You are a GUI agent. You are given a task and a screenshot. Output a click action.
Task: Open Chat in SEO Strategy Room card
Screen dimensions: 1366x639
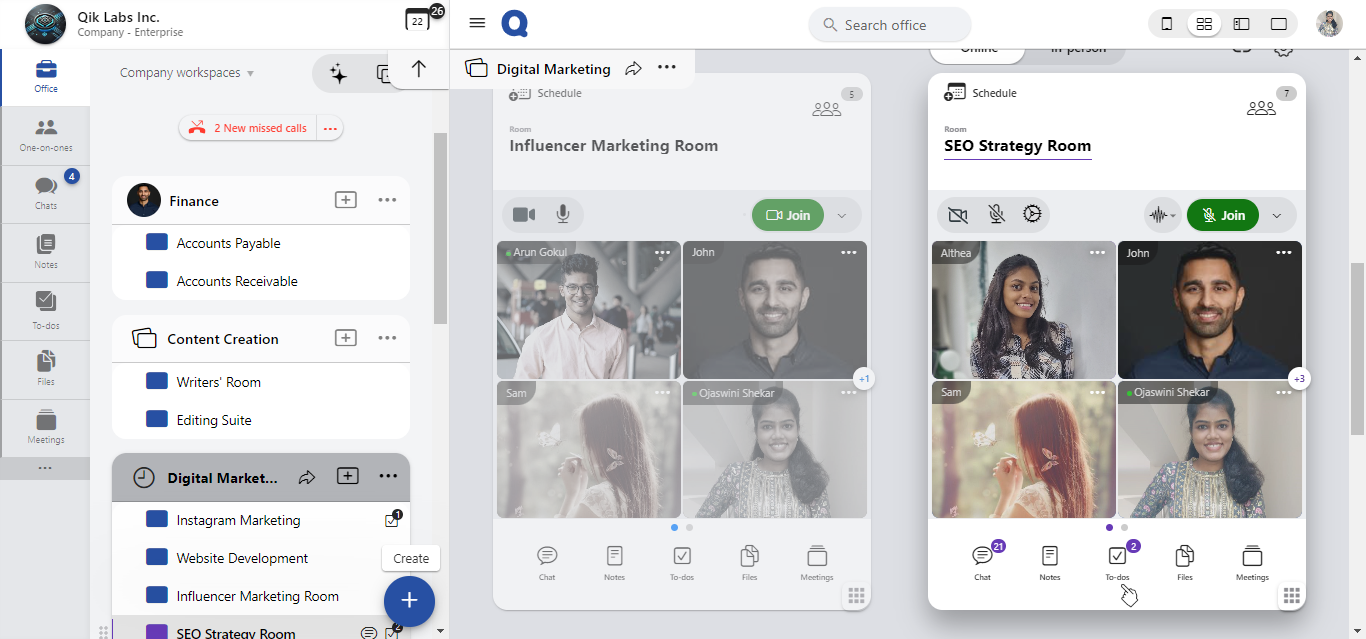[982, 562]
